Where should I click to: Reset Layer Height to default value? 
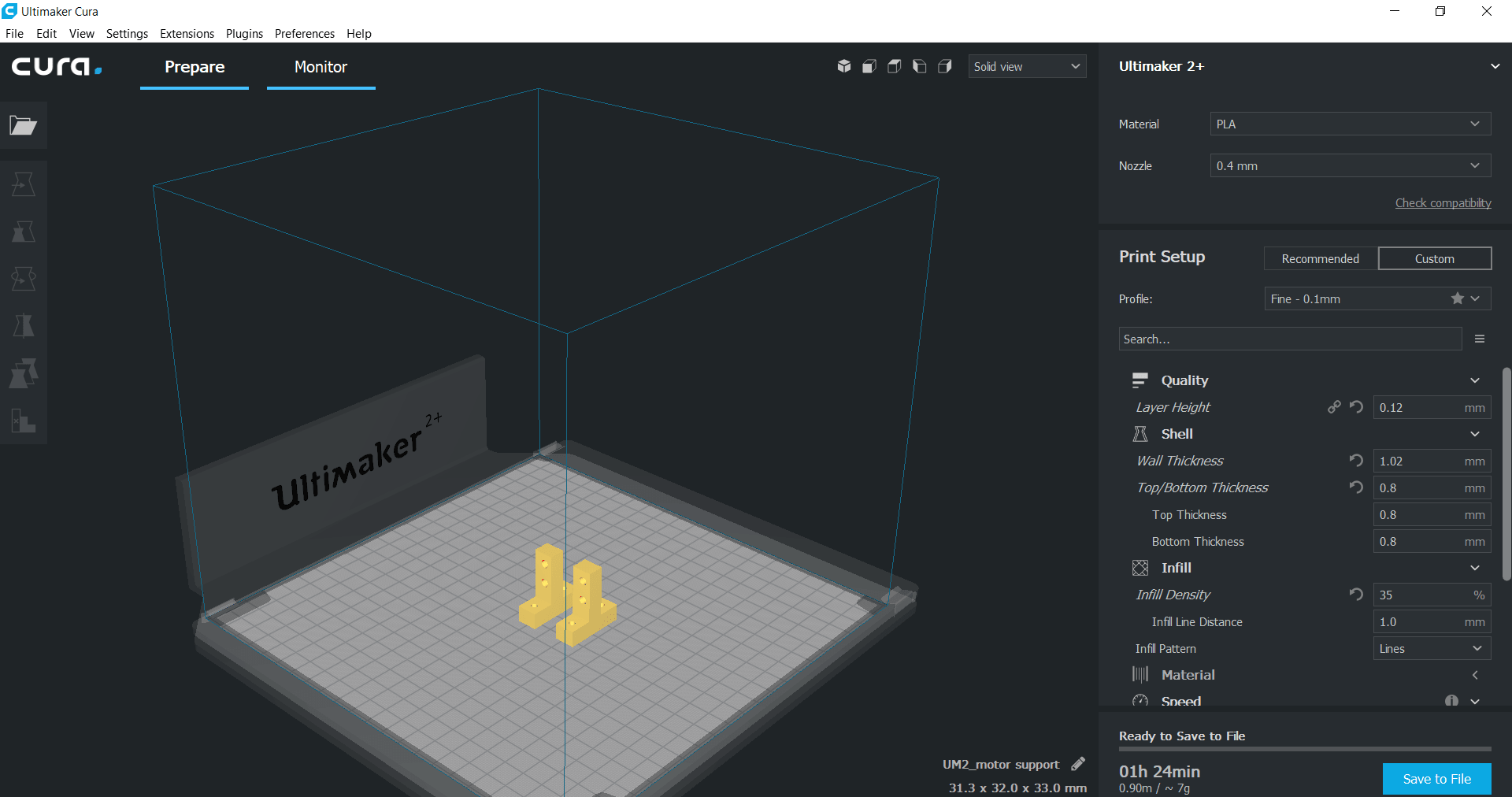point(1356,407)
